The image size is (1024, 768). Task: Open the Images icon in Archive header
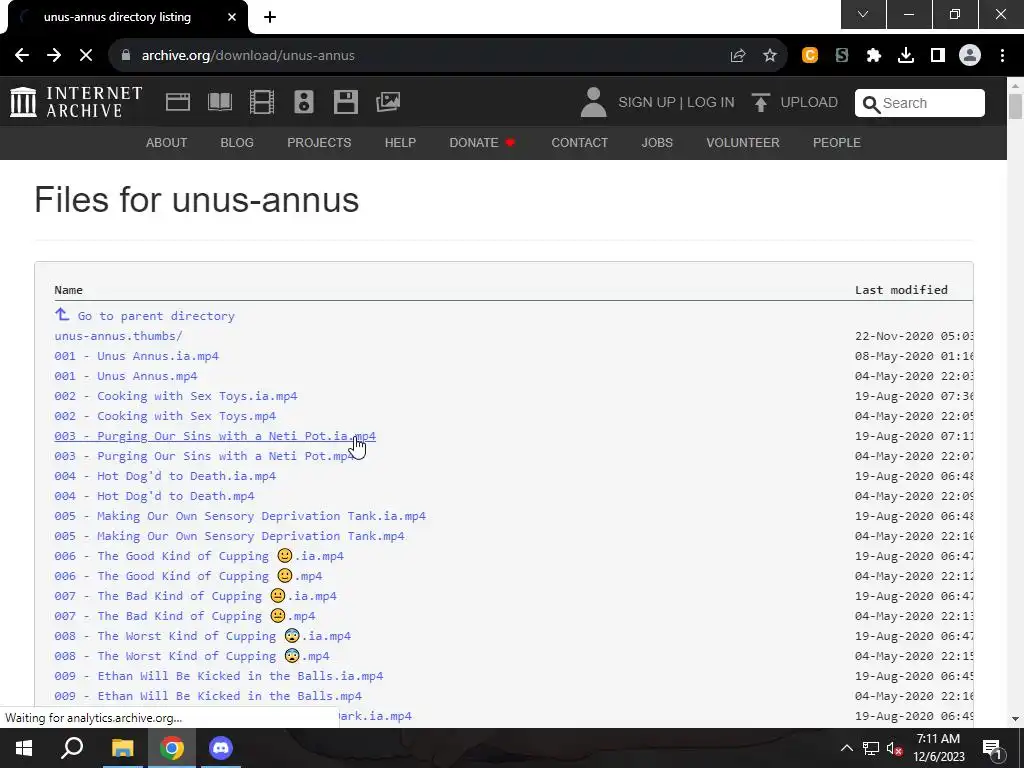(x=388, y=102)
